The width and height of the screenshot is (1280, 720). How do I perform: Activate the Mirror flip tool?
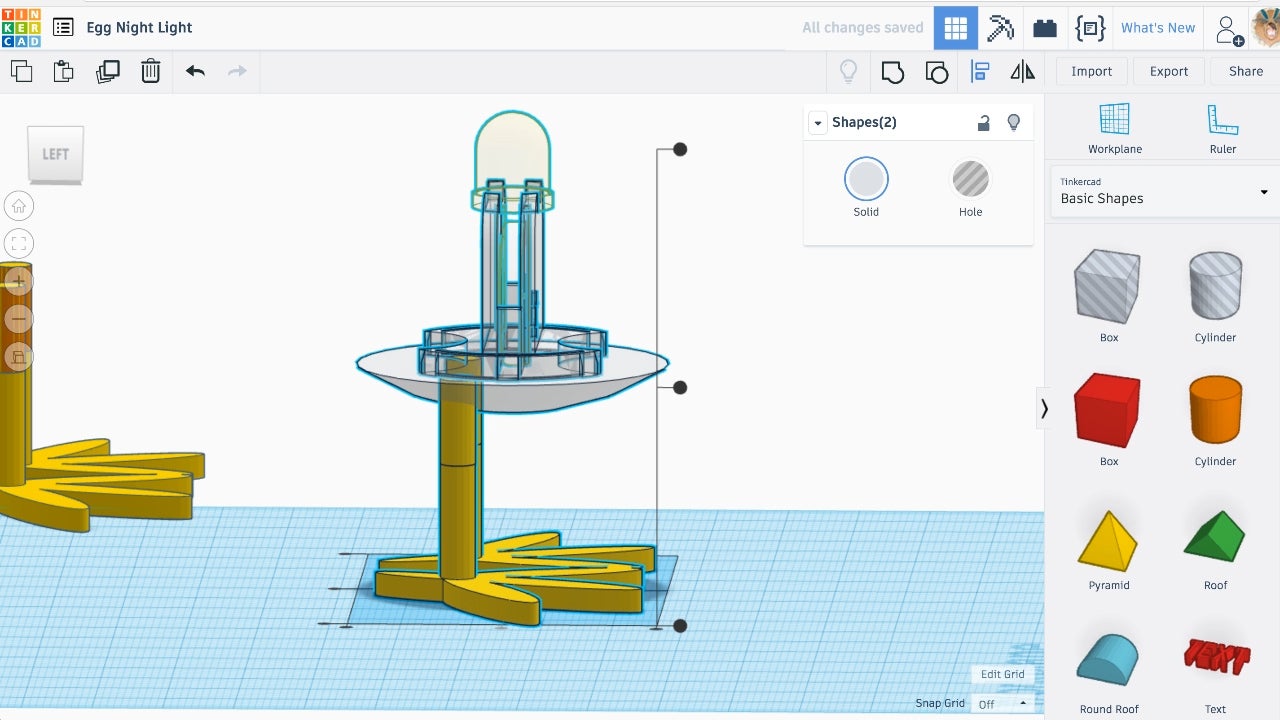click(x=1022, y=71)
